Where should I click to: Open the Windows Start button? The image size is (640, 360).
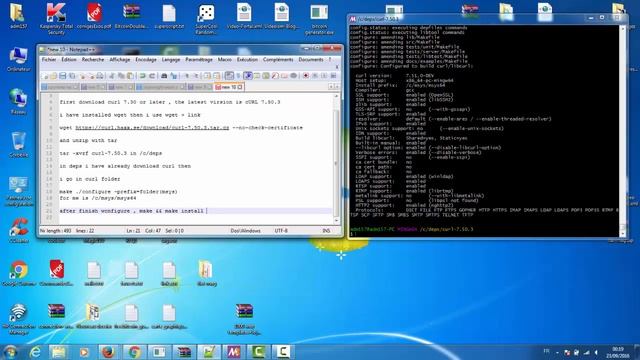tap(10, 352)
